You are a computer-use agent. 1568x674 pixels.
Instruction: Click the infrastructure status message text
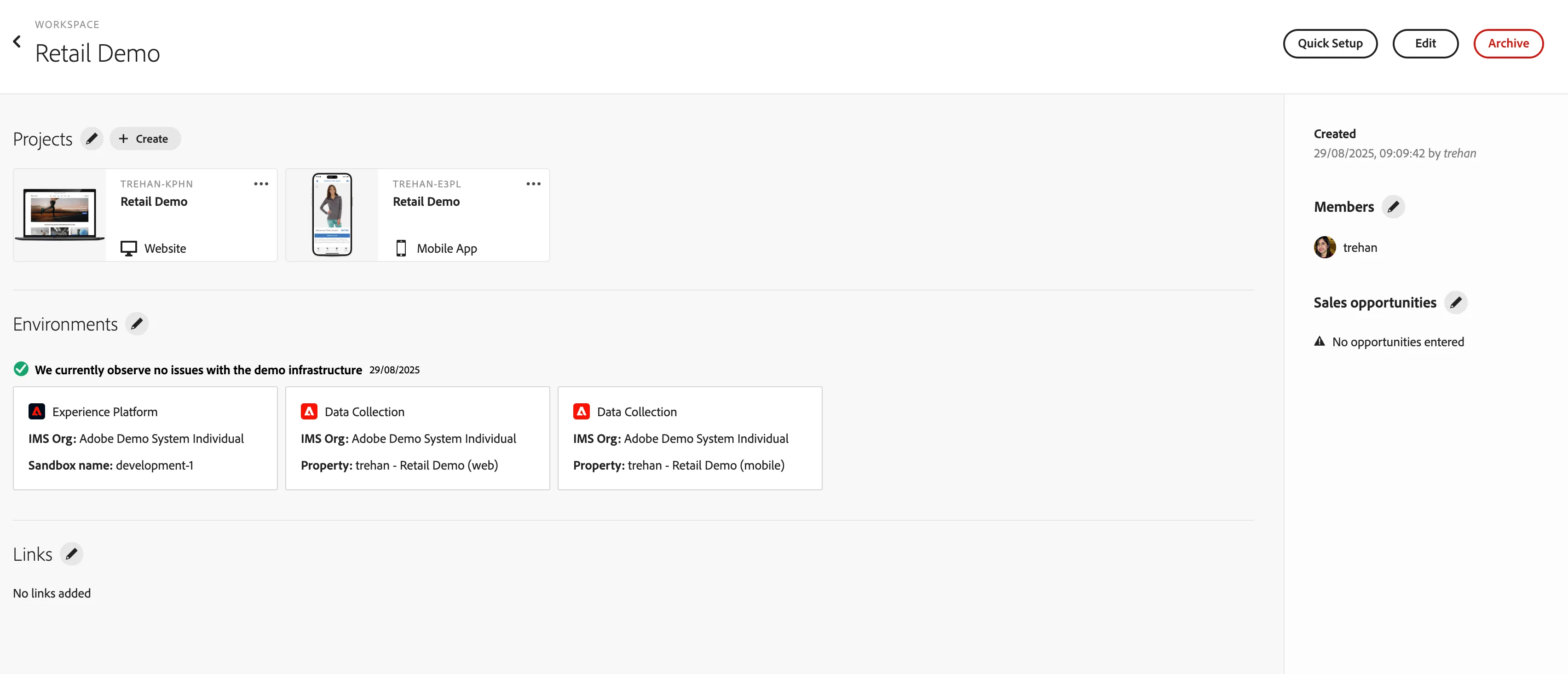point(198,370)
